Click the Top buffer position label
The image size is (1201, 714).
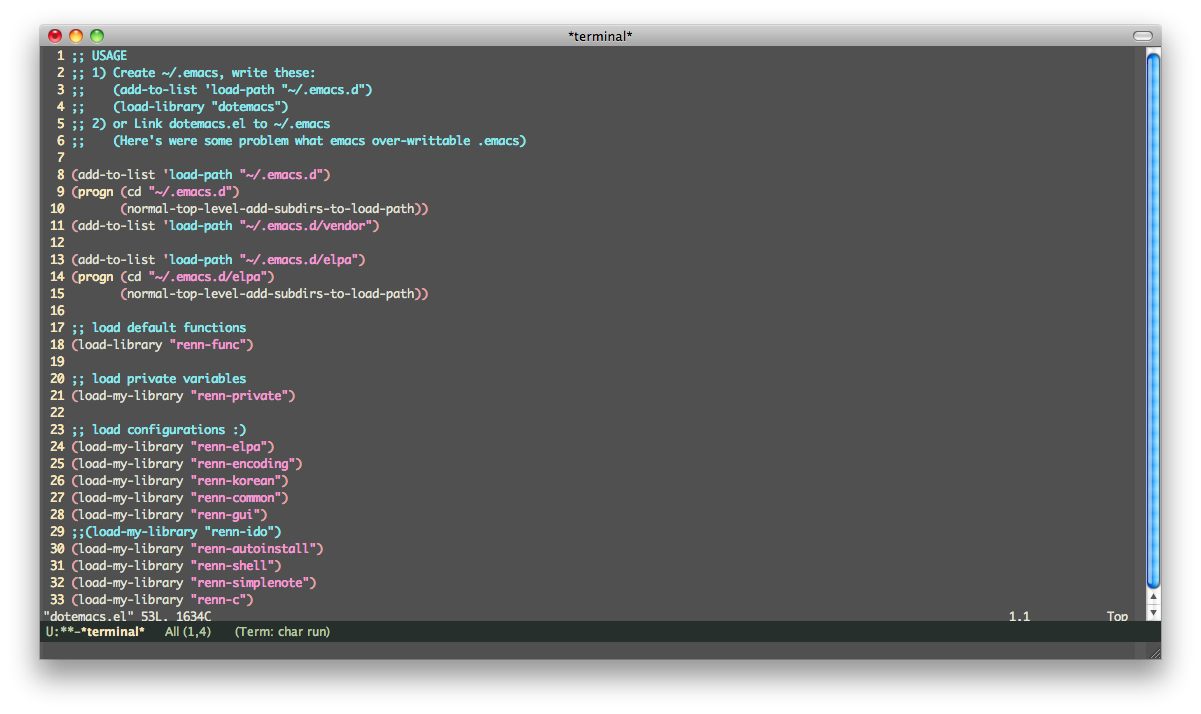1116,616
